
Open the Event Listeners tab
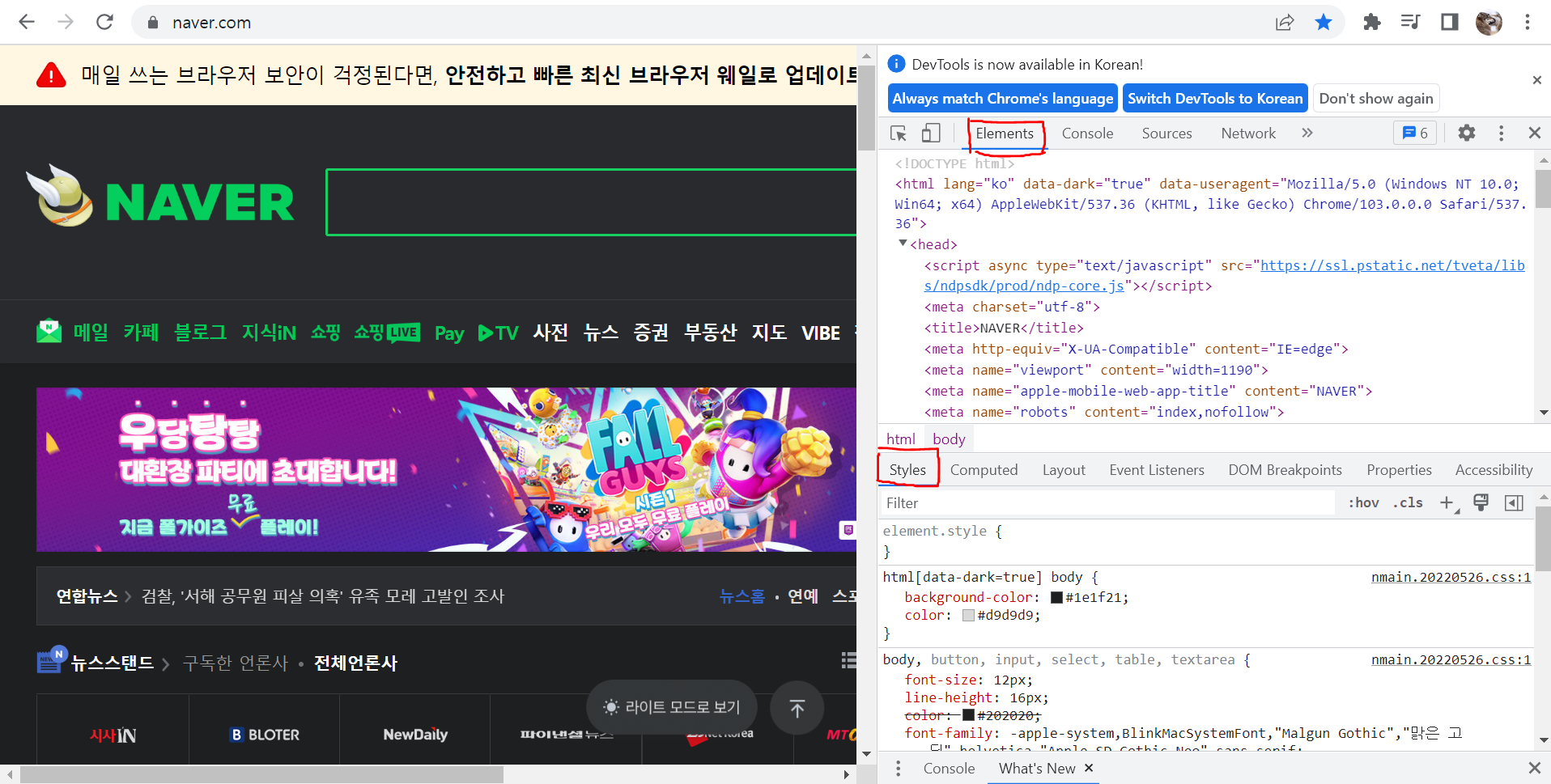(1157, 470)
